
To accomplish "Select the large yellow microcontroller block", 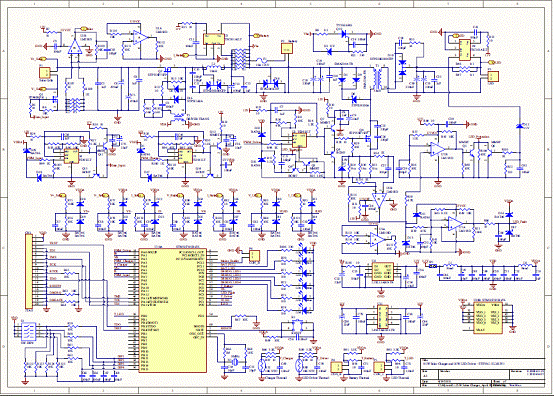I will (173, 310).
